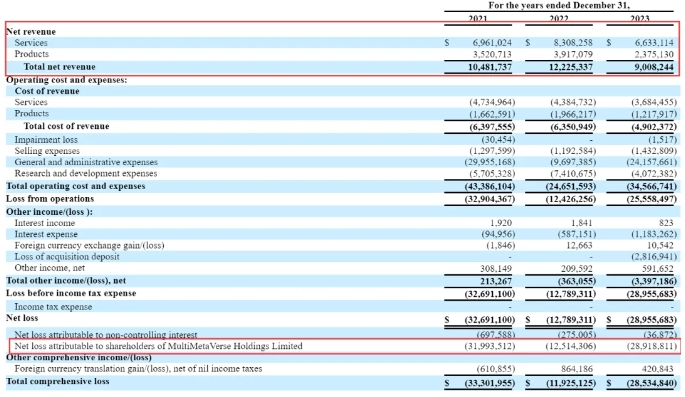Image resolution: width=685 pixels, height=397 pixels.
Task: Click Loss from operations 2021 value
Action: click(490, 199)
